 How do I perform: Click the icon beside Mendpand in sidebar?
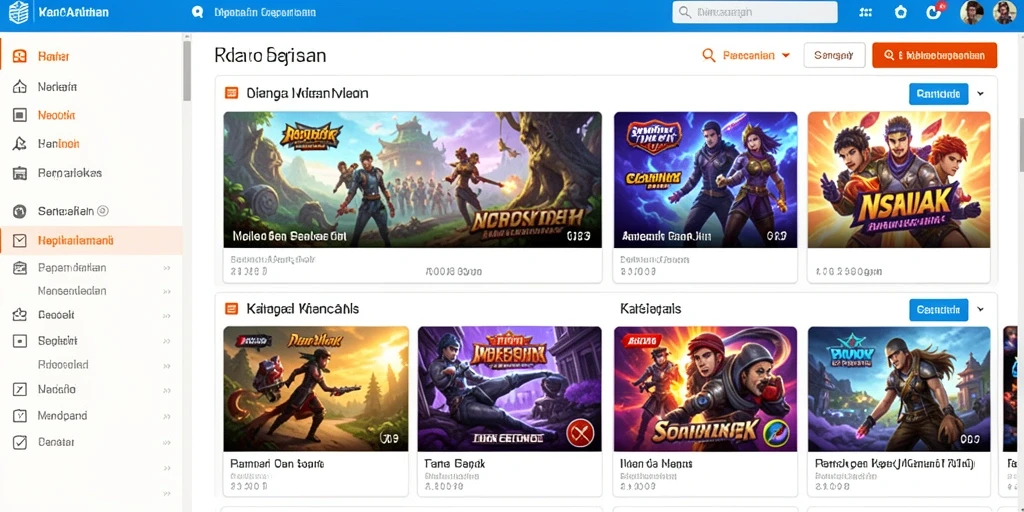click(20, 416)
